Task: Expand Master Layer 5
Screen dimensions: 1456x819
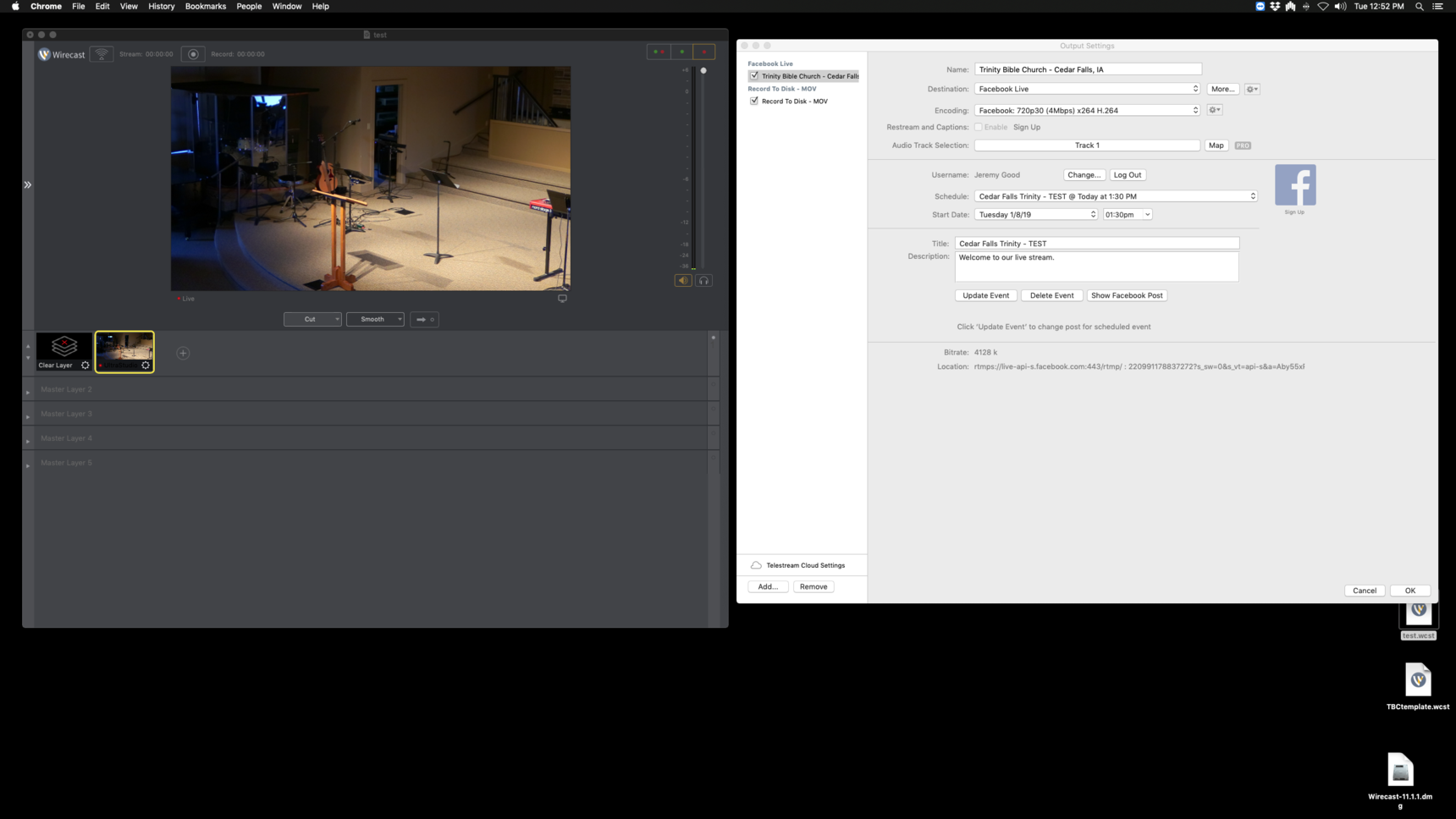Action: pyautogui.click(x=28, y=465)
